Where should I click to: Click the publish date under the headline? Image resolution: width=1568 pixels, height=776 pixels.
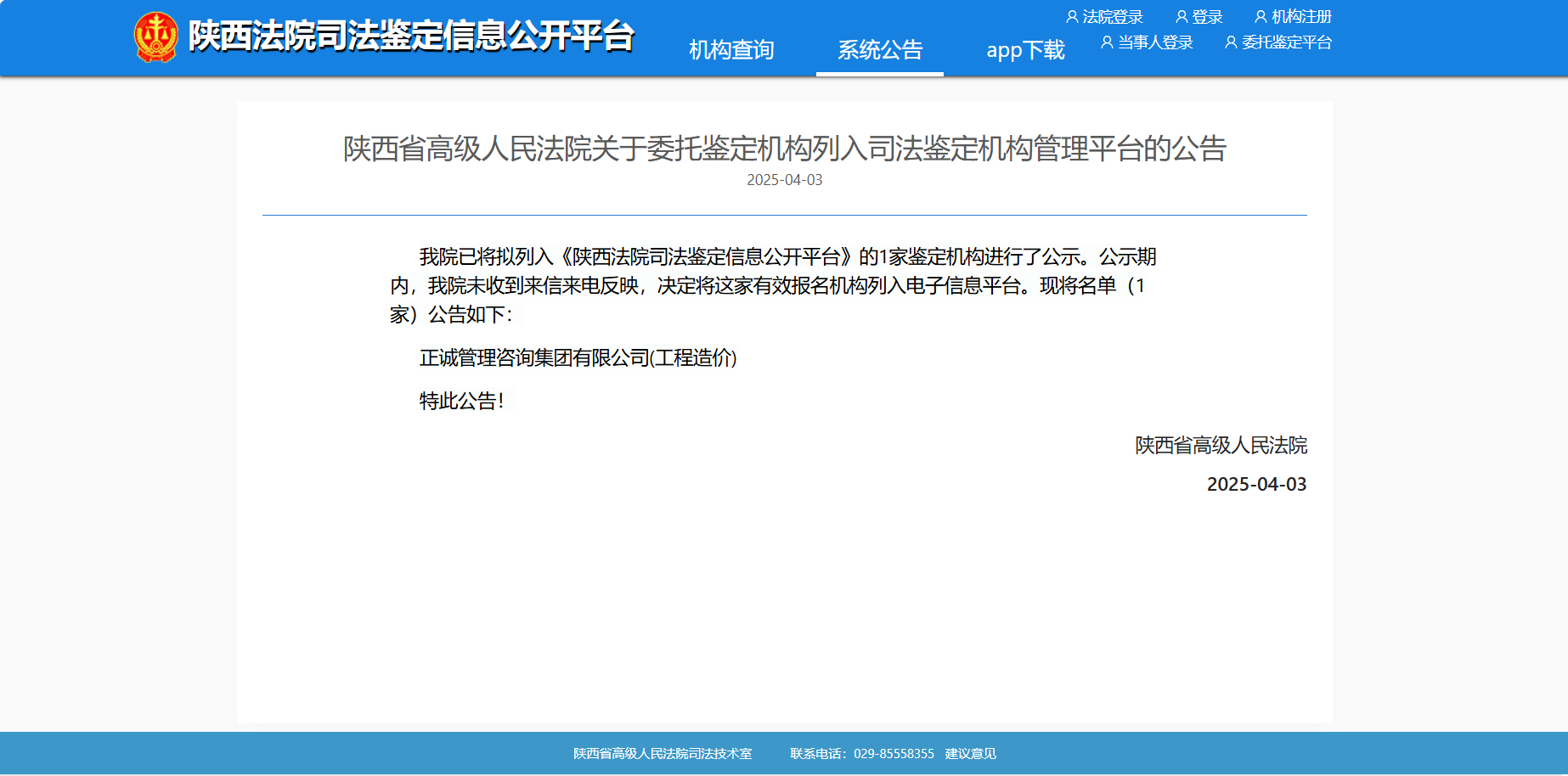click(x=784, y=180)
